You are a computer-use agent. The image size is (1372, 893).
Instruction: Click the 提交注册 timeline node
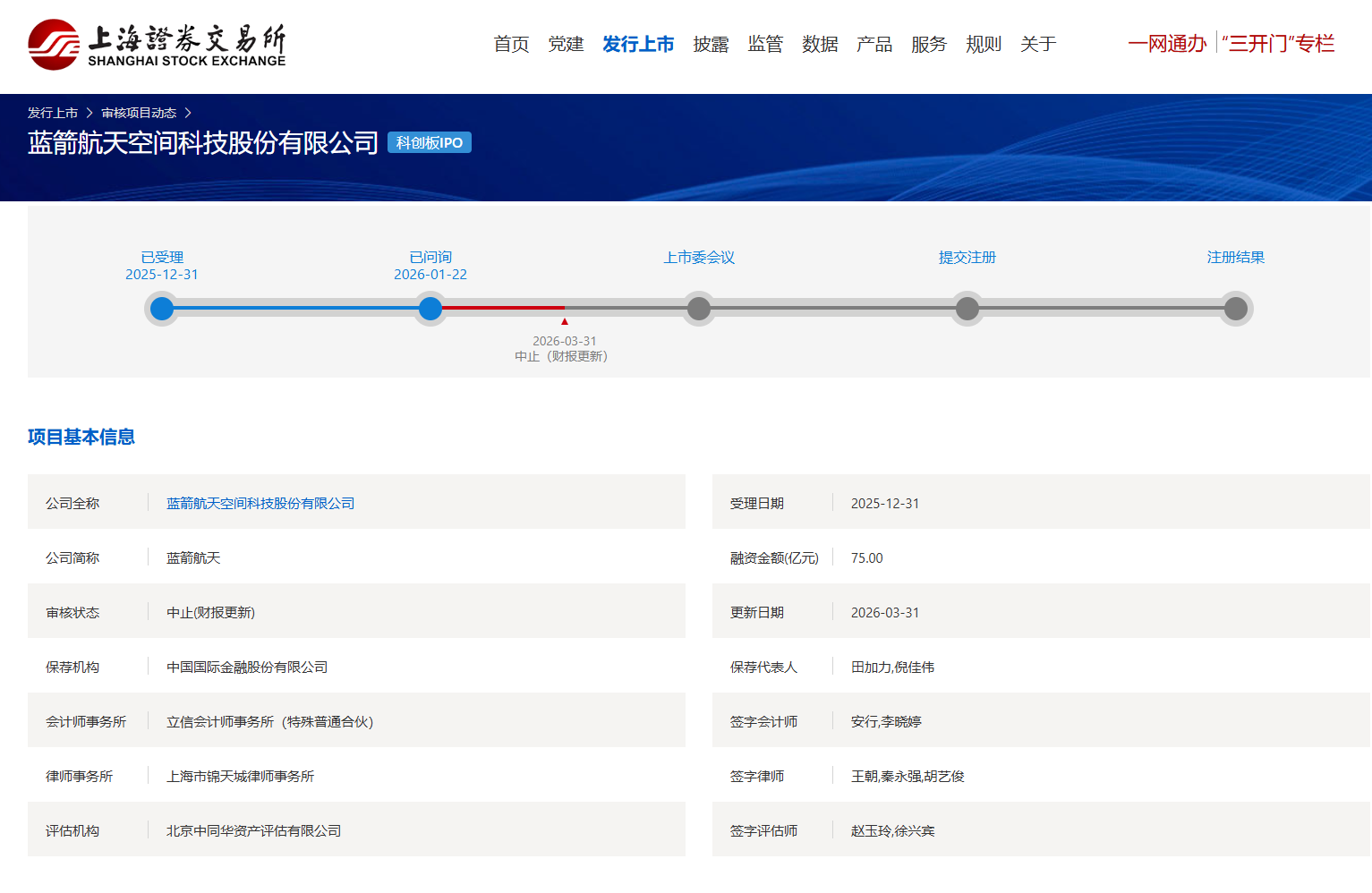(967, 309)
